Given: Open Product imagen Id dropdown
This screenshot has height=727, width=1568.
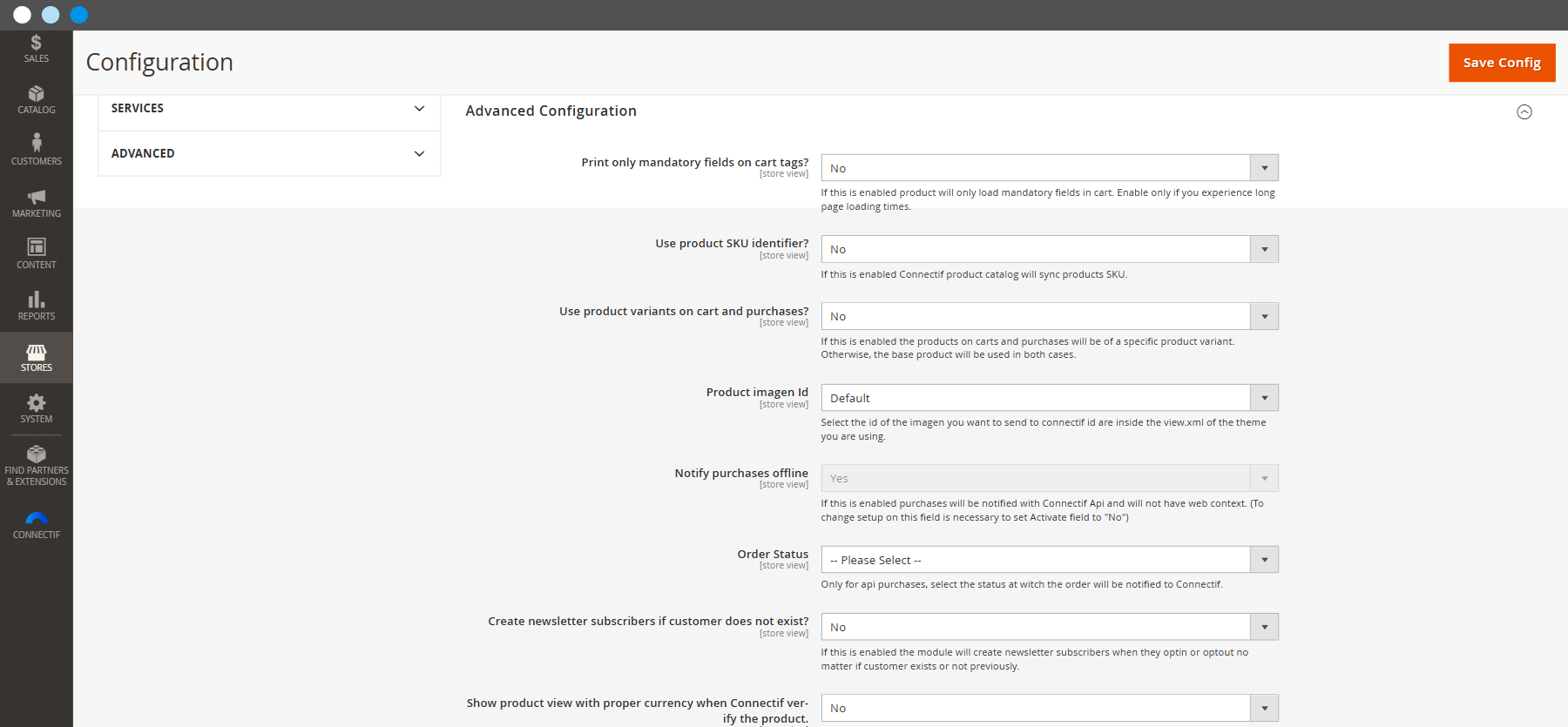Looking at the screenshot, I should (1050, 398).
